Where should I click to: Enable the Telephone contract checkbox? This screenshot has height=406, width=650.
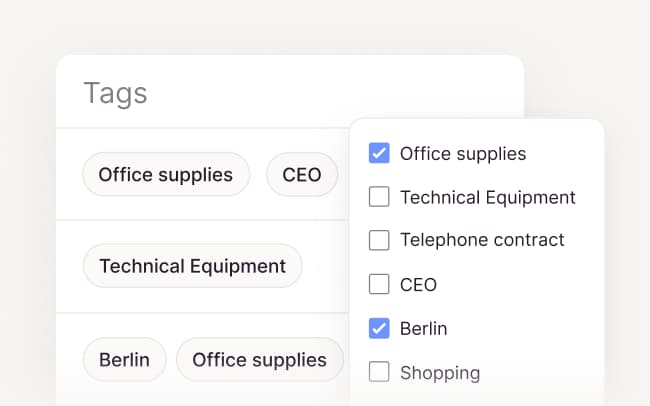[379, 240]
